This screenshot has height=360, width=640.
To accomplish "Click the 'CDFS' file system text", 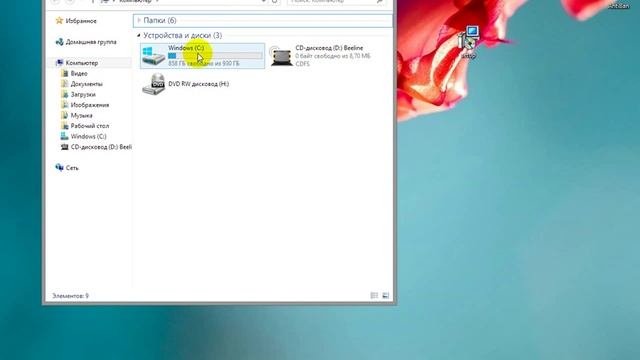I will coord(302,64).
